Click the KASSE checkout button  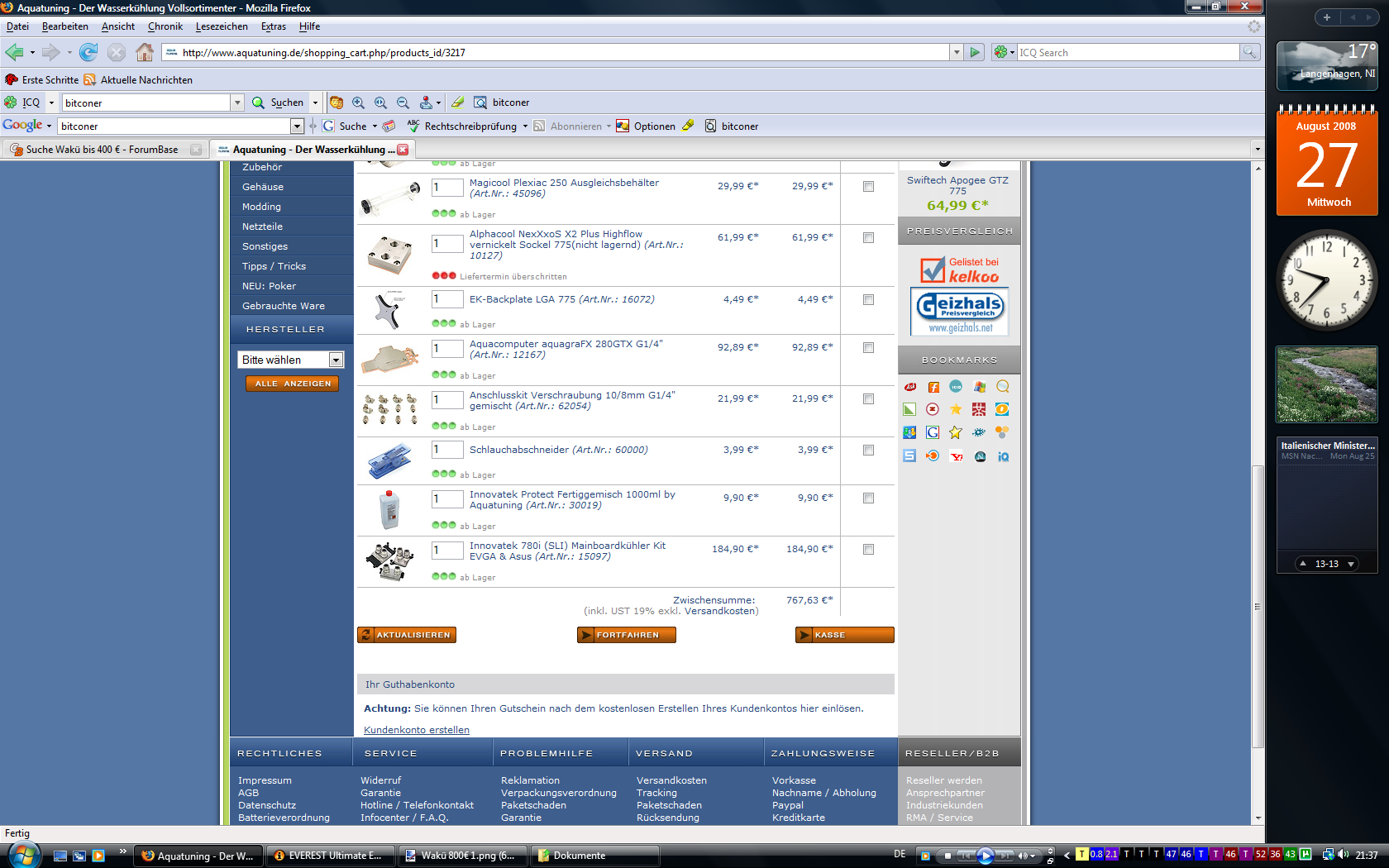coord(845,635)
